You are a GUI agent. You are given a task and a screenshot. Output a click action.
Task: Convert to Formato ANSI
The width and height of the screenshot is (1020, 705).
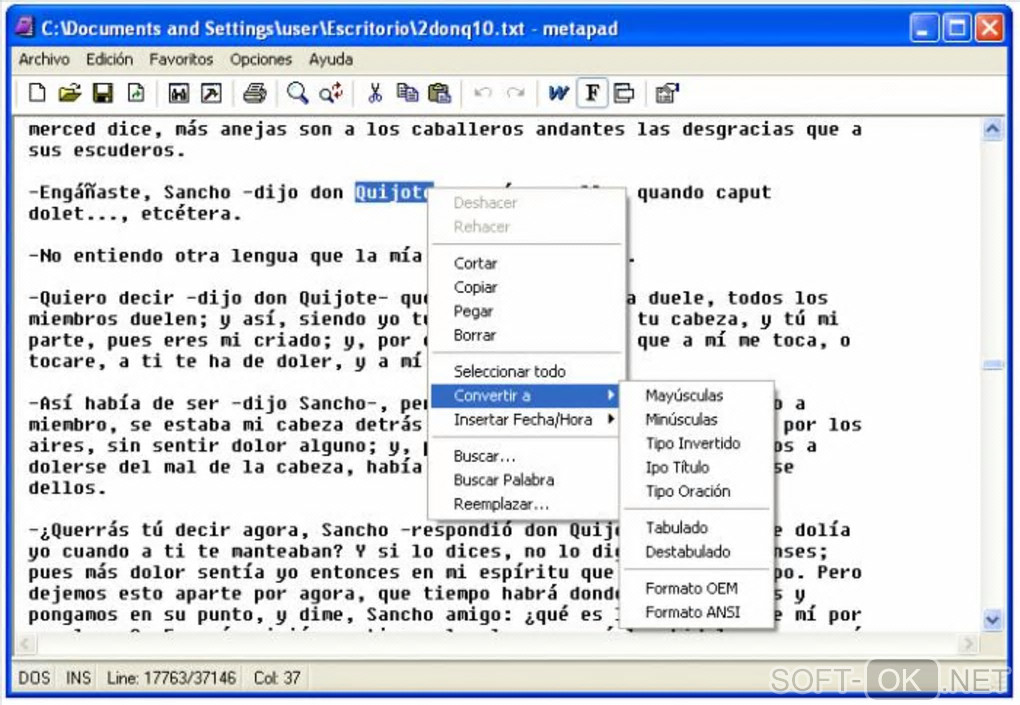coord(697,612)
